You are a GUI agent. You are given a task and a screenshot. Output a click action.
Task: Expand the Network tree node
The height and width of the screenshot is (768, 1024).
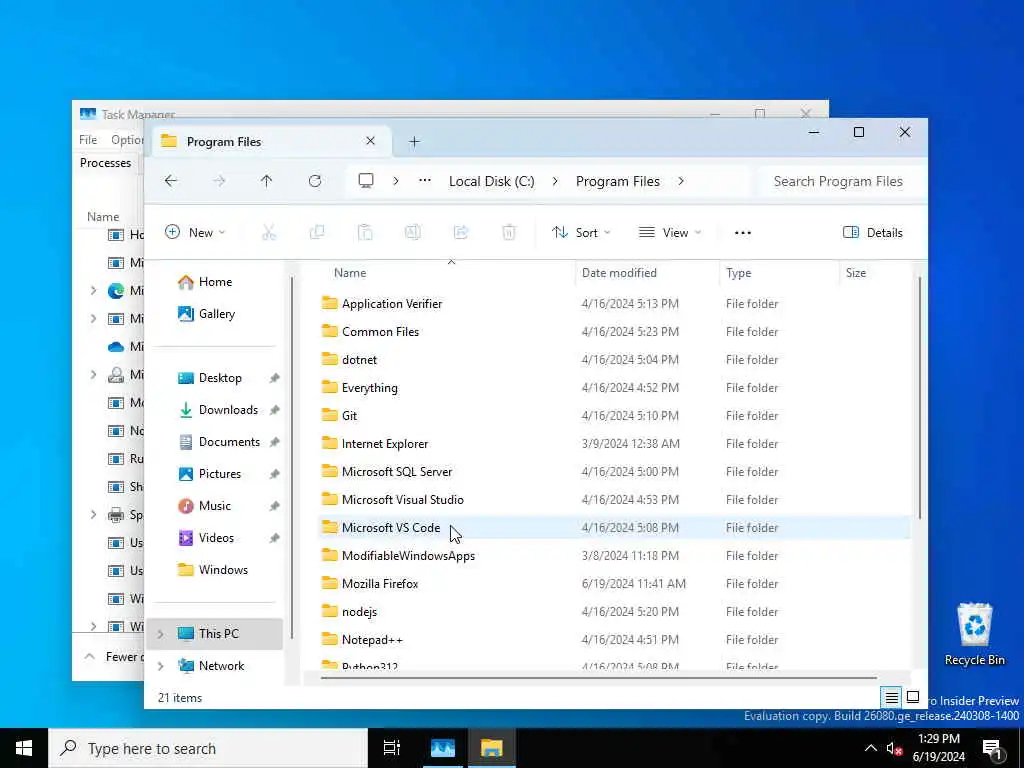(x=161, y=666)
